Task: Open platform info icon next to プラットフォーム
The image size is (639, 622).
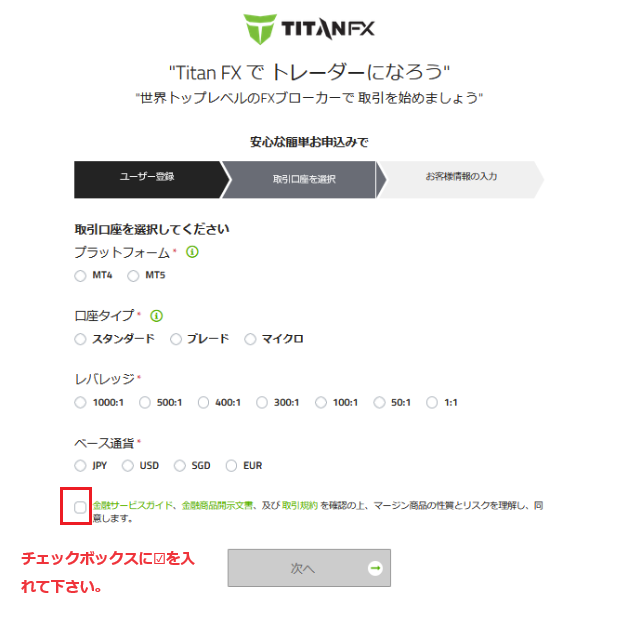Action: coord(192,252)
